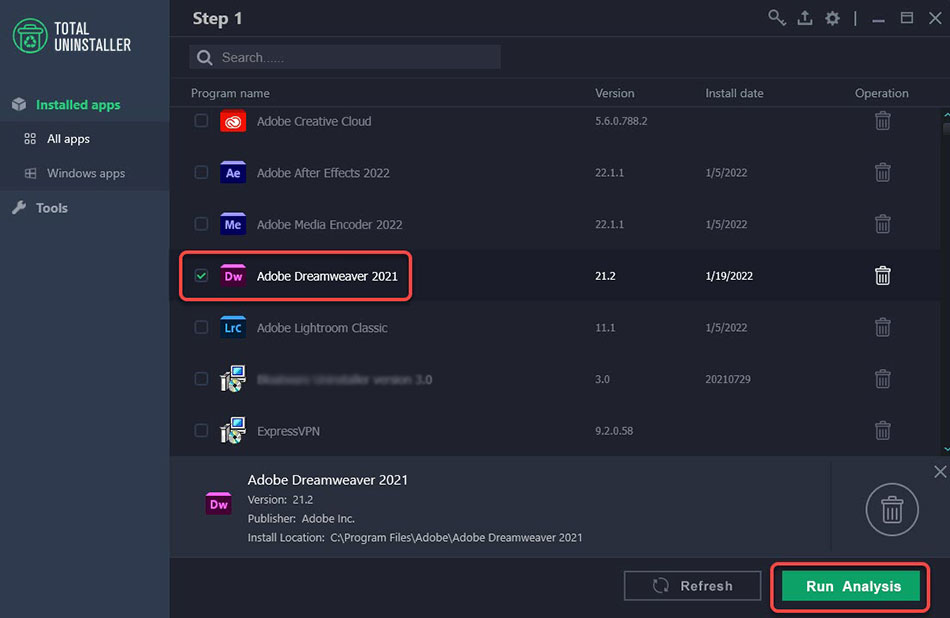Click the Operation column header
The height and width of the screenshot is (618, 950).
click(x=882, y=93)
